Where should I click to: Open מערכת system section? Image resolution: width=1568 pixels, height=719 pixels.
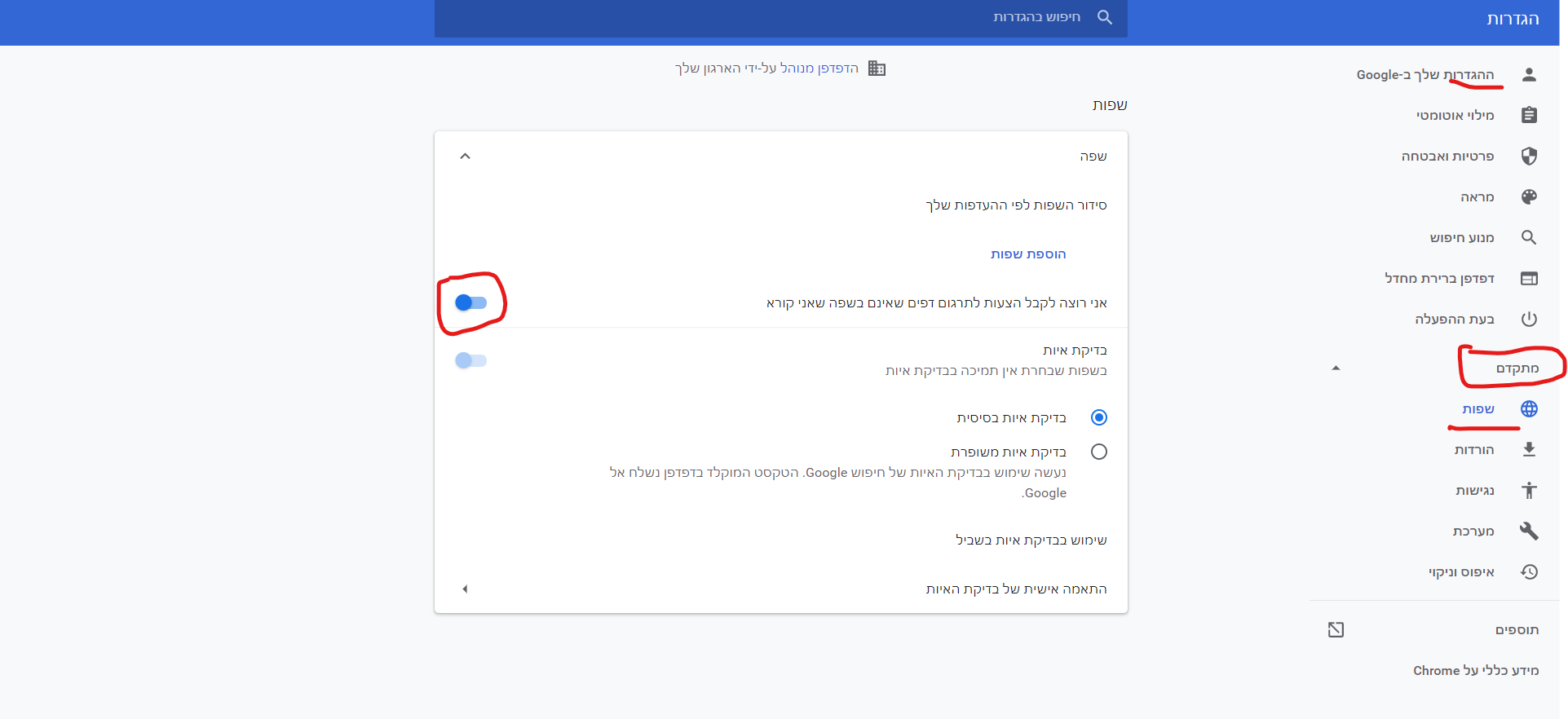(1473, 532)
